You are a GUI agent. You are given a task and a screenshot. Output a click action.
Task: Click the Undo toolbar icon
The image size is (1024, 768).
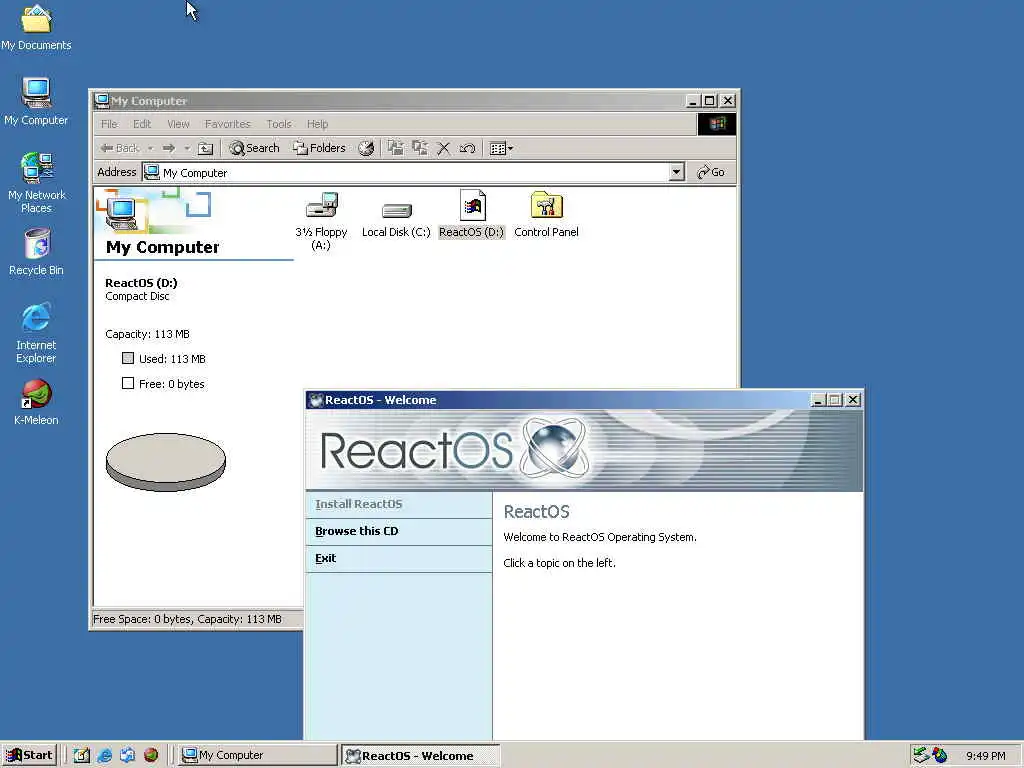(467, 148)
